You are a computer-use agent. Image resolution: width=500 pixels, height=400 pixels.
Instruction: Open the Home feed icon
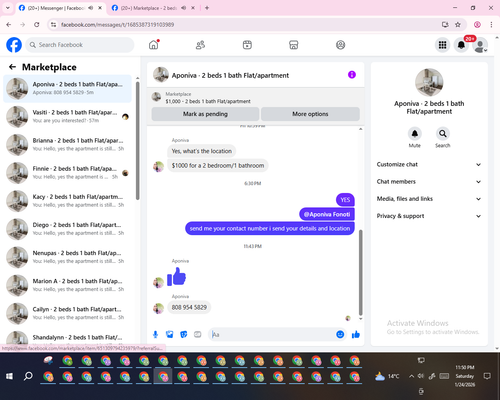pyautogui.click(x=154, y=45)
